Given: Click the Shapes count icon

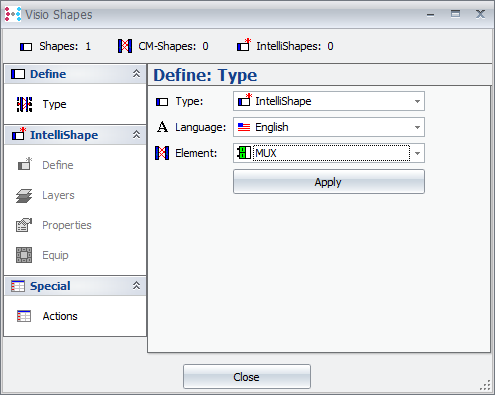Looking at the screenshot, I should click(x=26, y=47).
